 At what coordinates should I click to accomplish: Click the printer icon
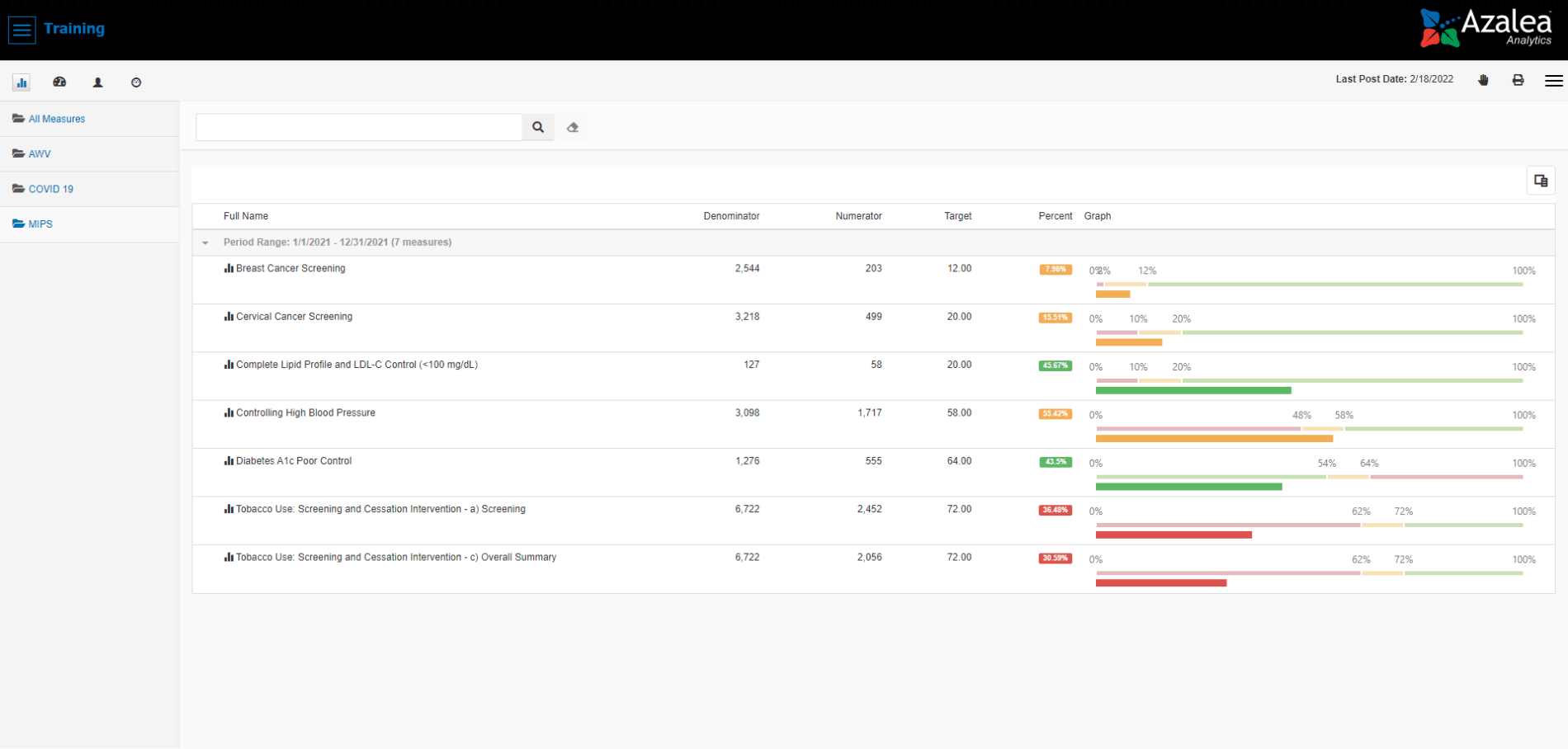[x=1518, y=80]
